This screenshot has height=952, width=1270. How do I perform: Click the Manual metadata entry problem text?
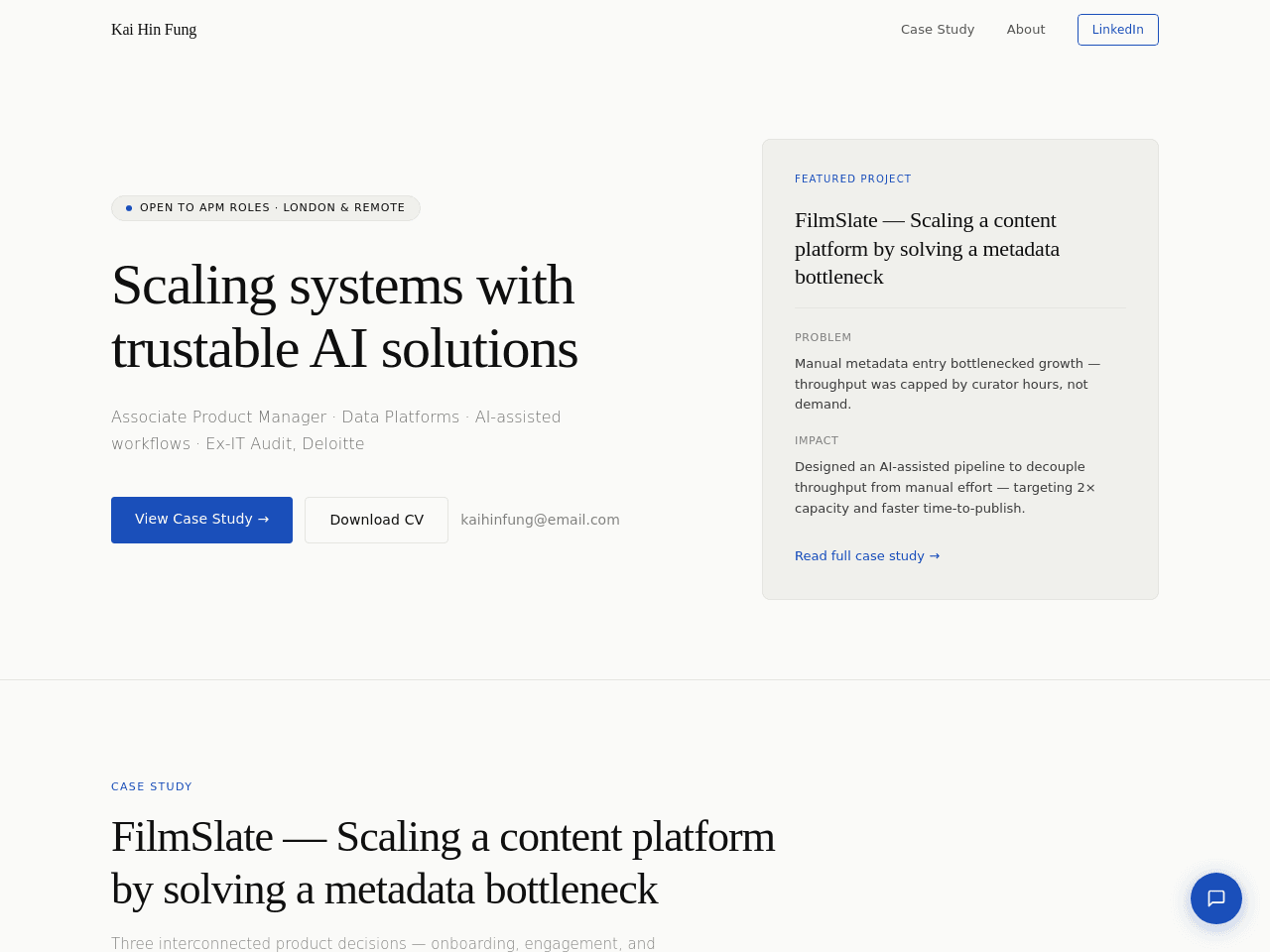click(x=948, y=384)
